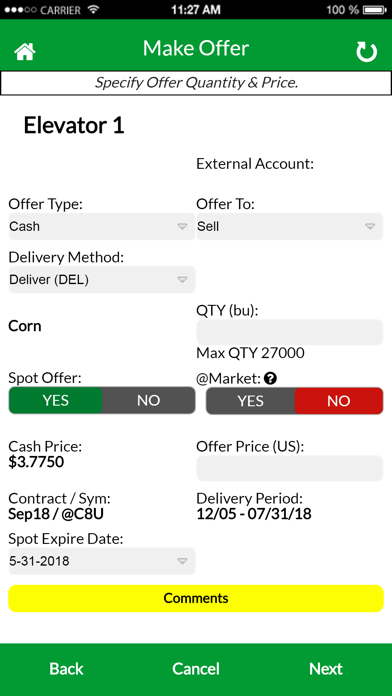Click the Offer Price (US) field

tap(290, 468)
